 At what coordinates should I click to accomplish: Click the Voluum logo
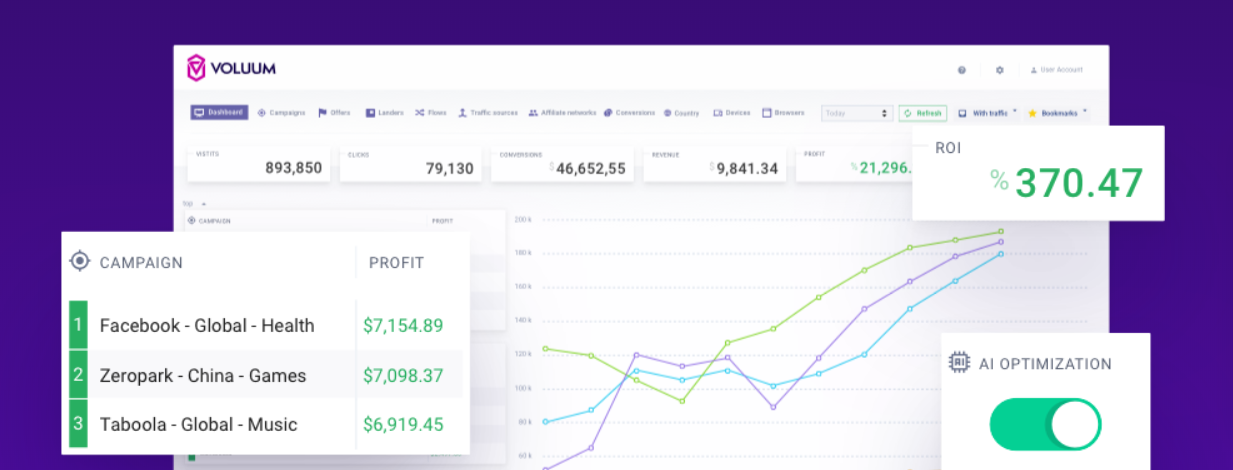point(231,69)
